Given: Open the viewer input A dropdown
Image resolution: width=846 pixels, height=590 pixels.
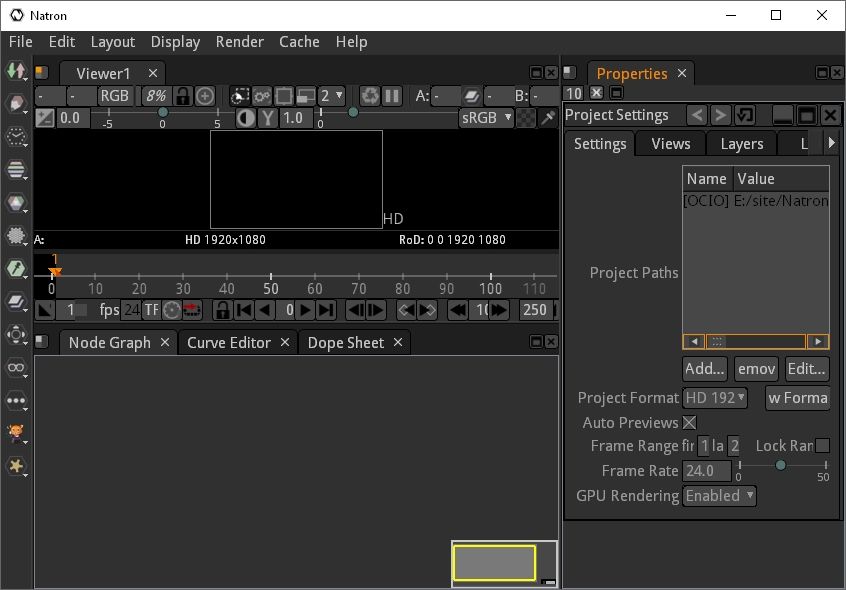Looking at the screenshot, I should click(446, 96).
